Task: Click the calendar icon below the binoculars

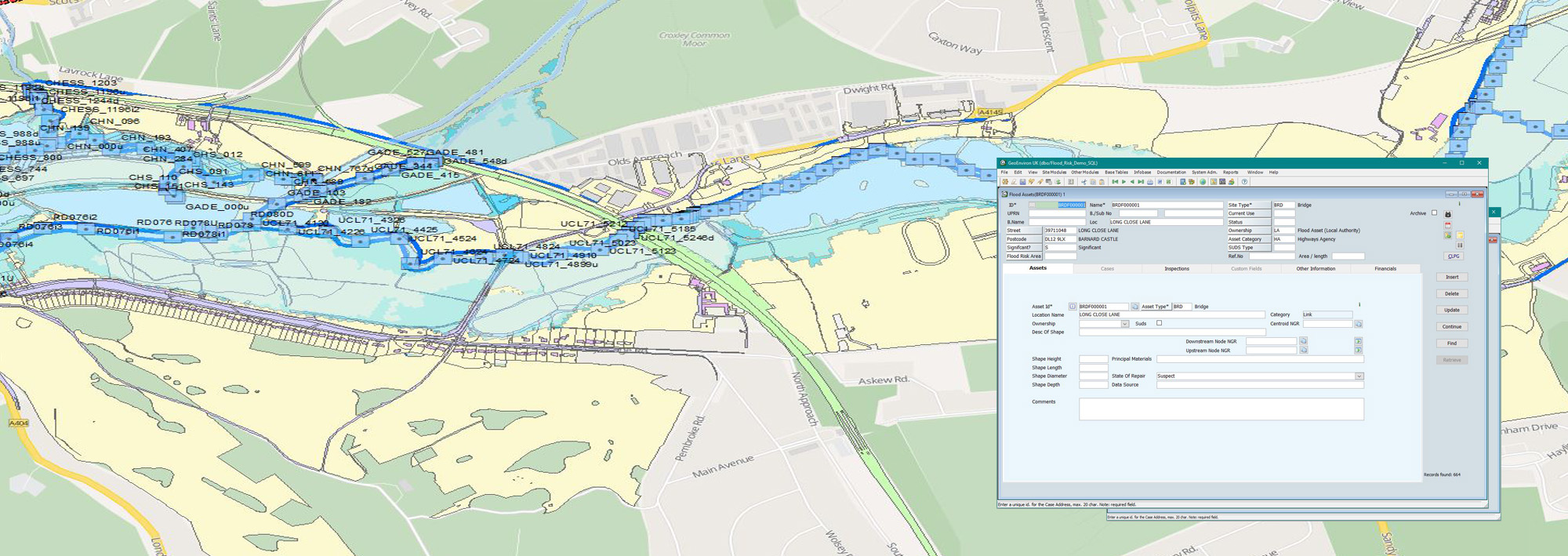Action: coord(1448,225)
